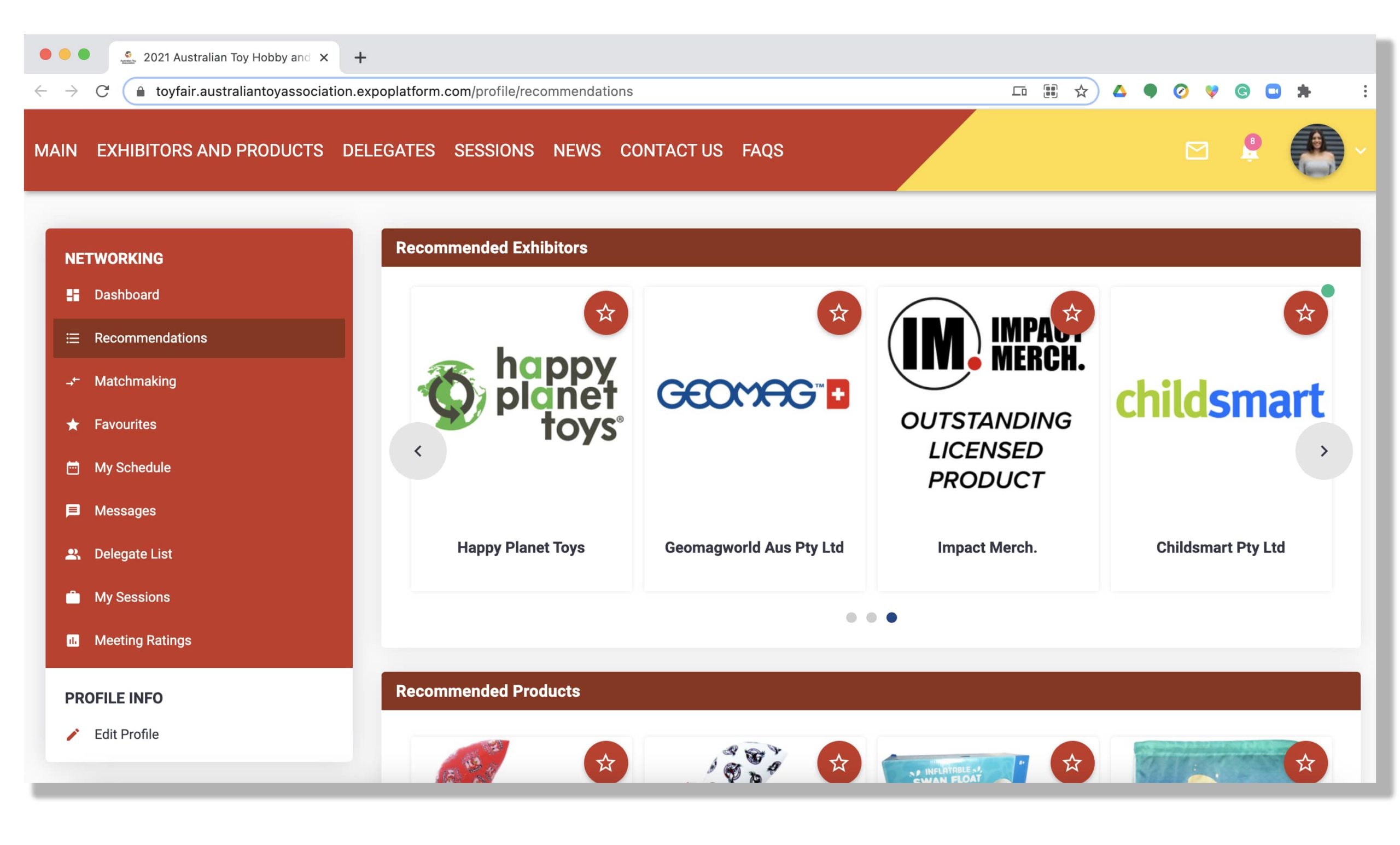Image resolution: width=1400 pixels, height=845 pixels.
Task: Click the Matchmaking arrows icon
Action: (73, 381)
